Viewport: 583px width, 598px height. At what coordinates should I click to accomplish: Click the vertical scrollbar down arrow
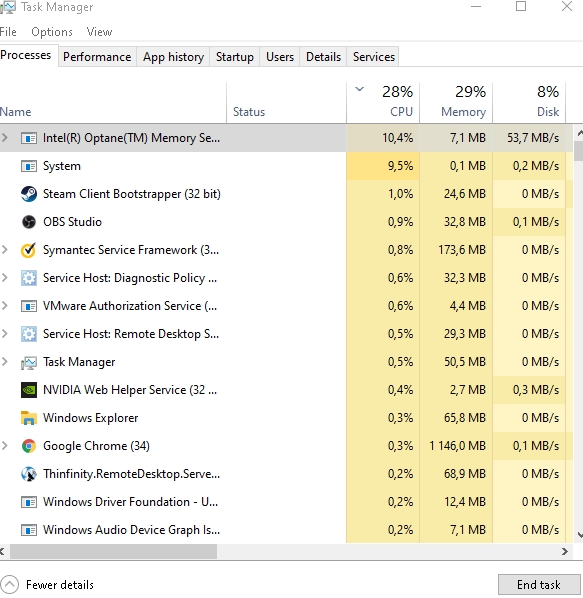580,535
